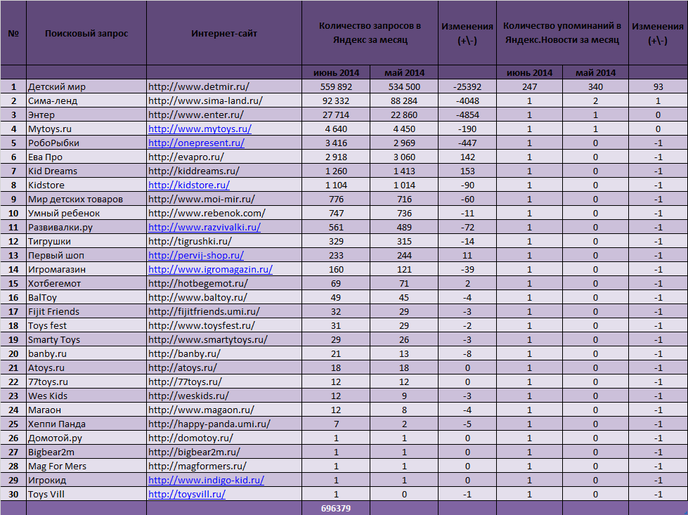Screen dimensions: 688x515
Task: Select the 'Fijit Friends' cell
Action: coord(86,311)
